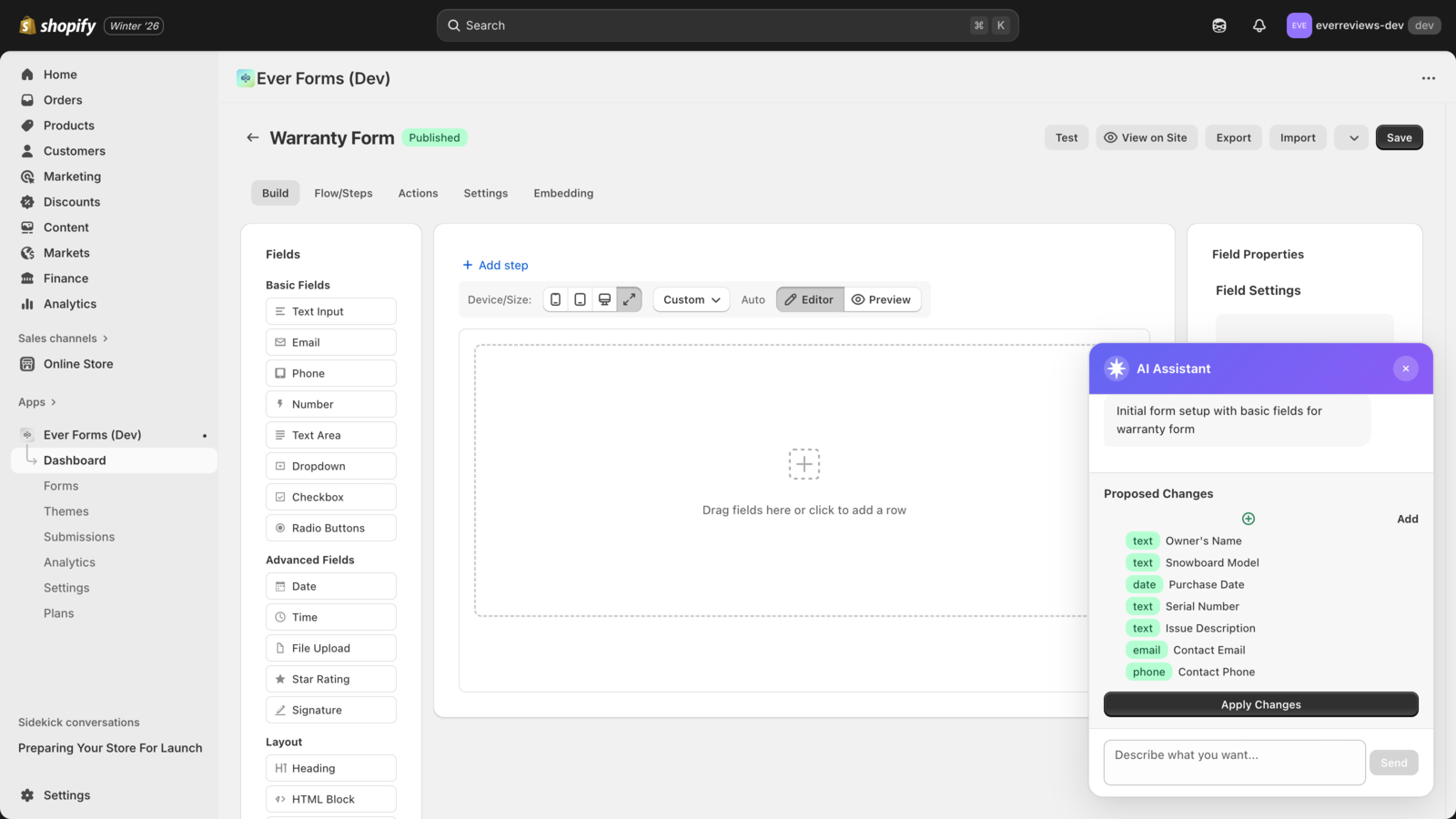Switch to Preview mode

pos(882,298)
